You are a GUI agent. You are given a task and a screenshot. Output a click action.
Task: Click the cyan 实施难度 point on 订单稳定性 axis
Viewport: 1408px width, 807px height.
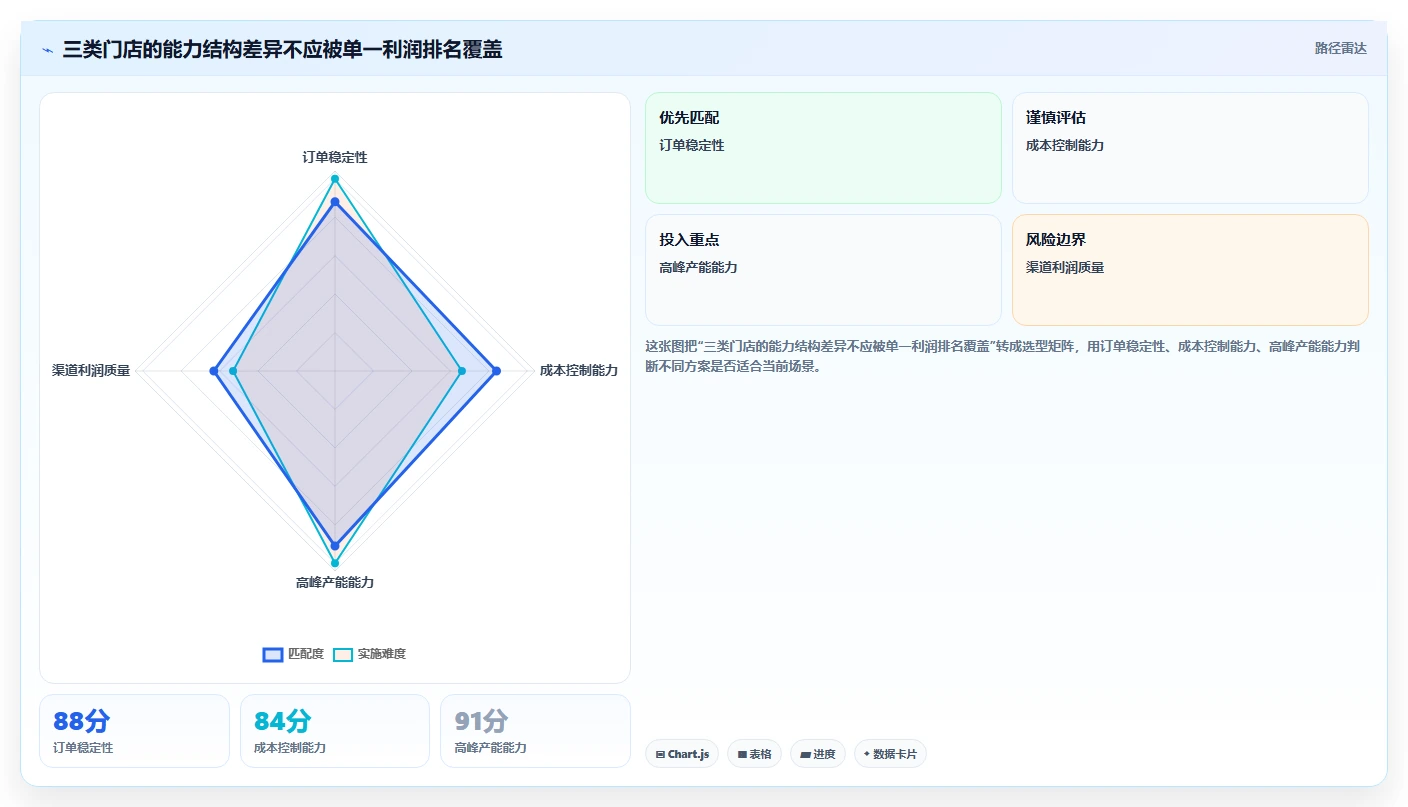pos(335,179)
